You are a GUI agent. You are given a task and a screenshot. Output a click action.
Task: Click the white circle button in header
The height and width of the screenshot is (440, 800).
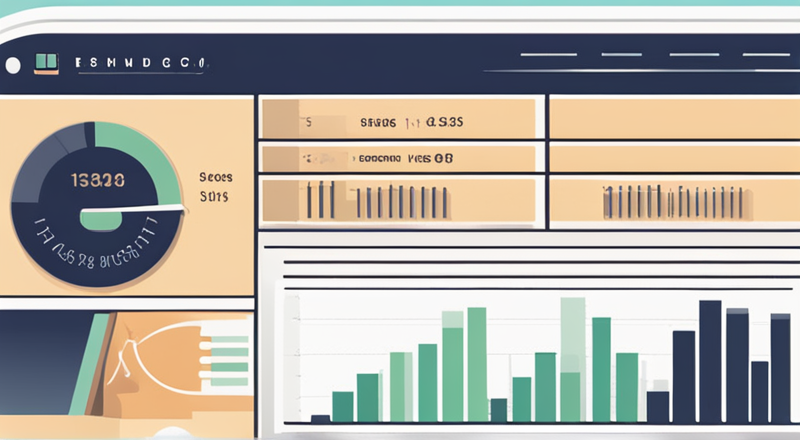(x=13, y=65)
